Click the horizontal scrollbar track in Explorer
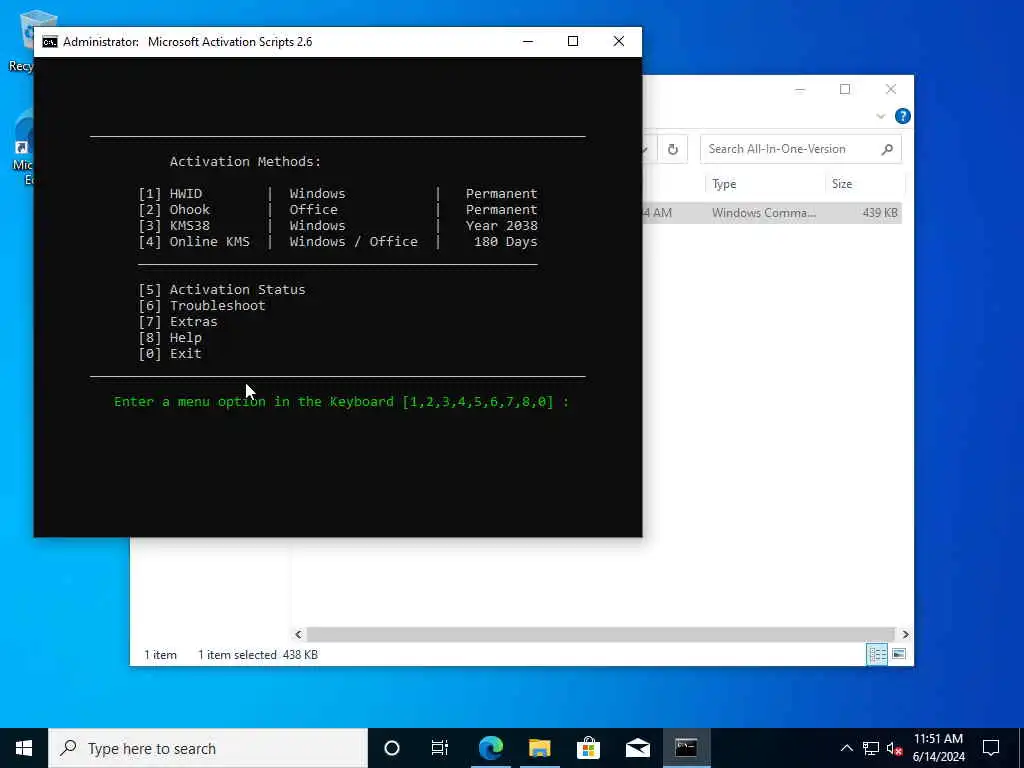Image resolution: width=1024 pixels, height=768 pixels. click(x=600, y=634)
